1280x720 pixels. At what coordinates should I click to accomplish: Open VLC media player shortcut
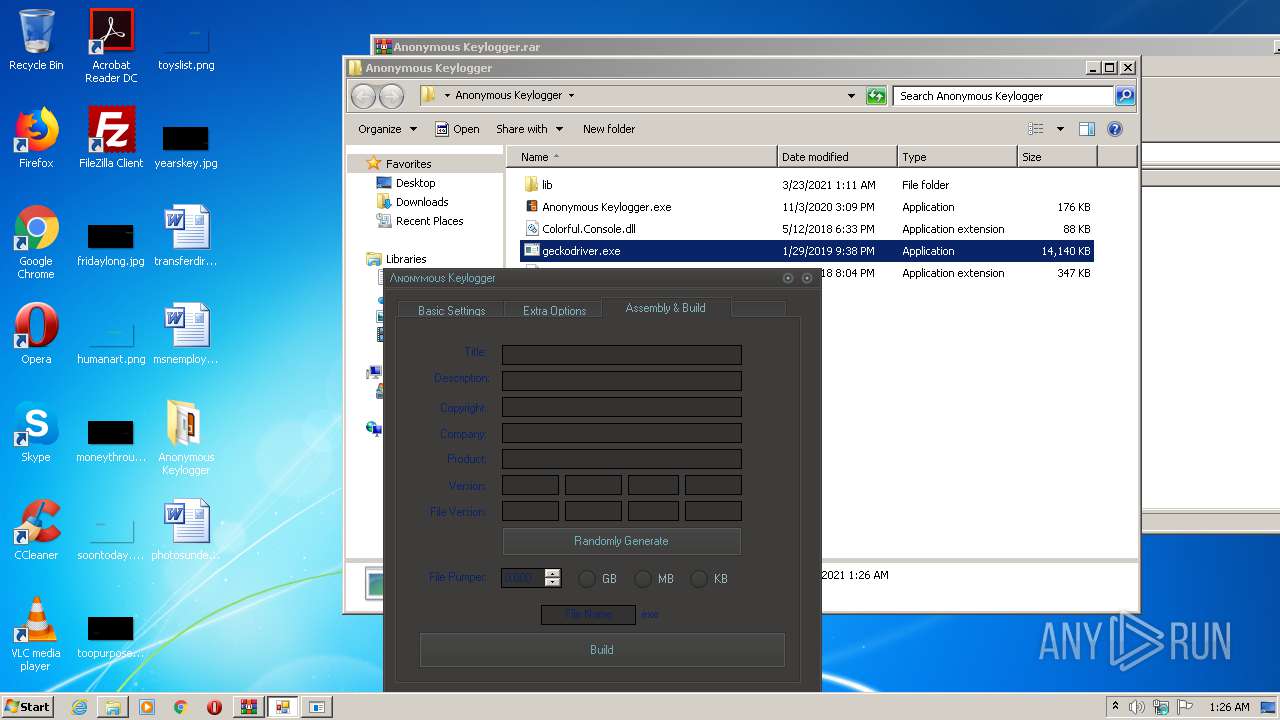36,634
